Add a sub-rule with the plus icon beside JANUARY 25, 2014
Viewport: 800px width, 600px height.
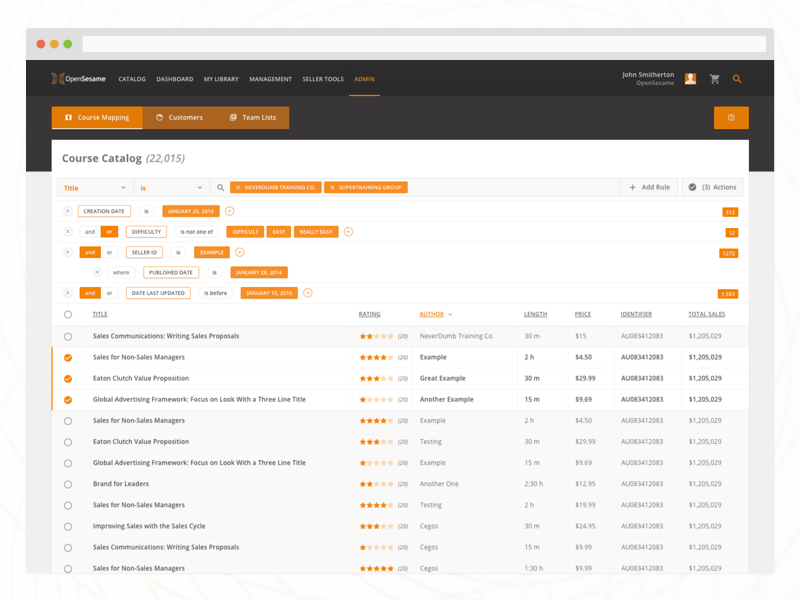[x=229, y=211]
